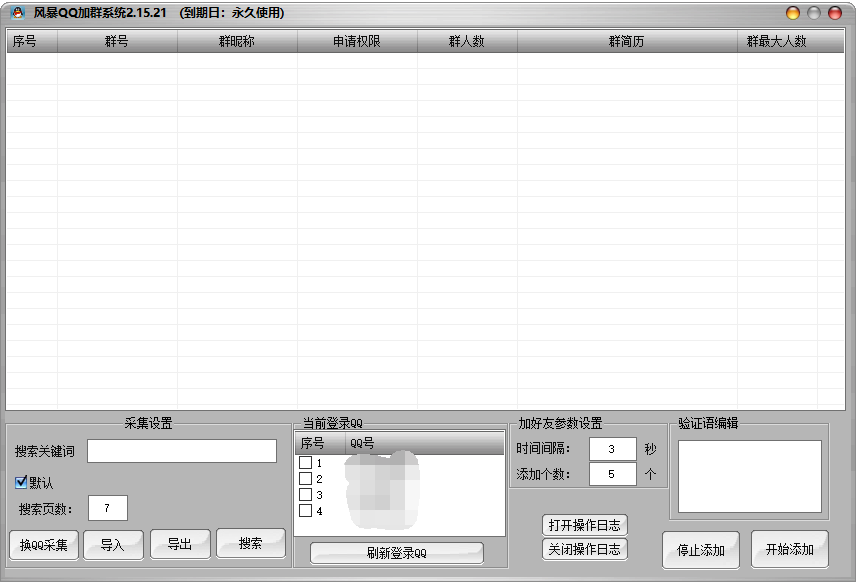Check the box for QQ row 4

[x=306, y=510]
